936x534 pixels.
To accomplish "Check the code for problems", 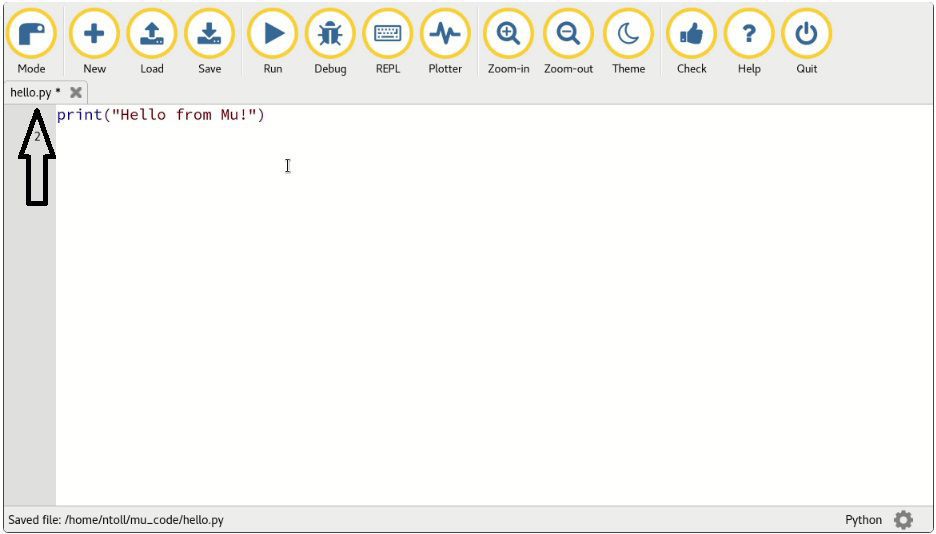I will click(x=692, y=42).
